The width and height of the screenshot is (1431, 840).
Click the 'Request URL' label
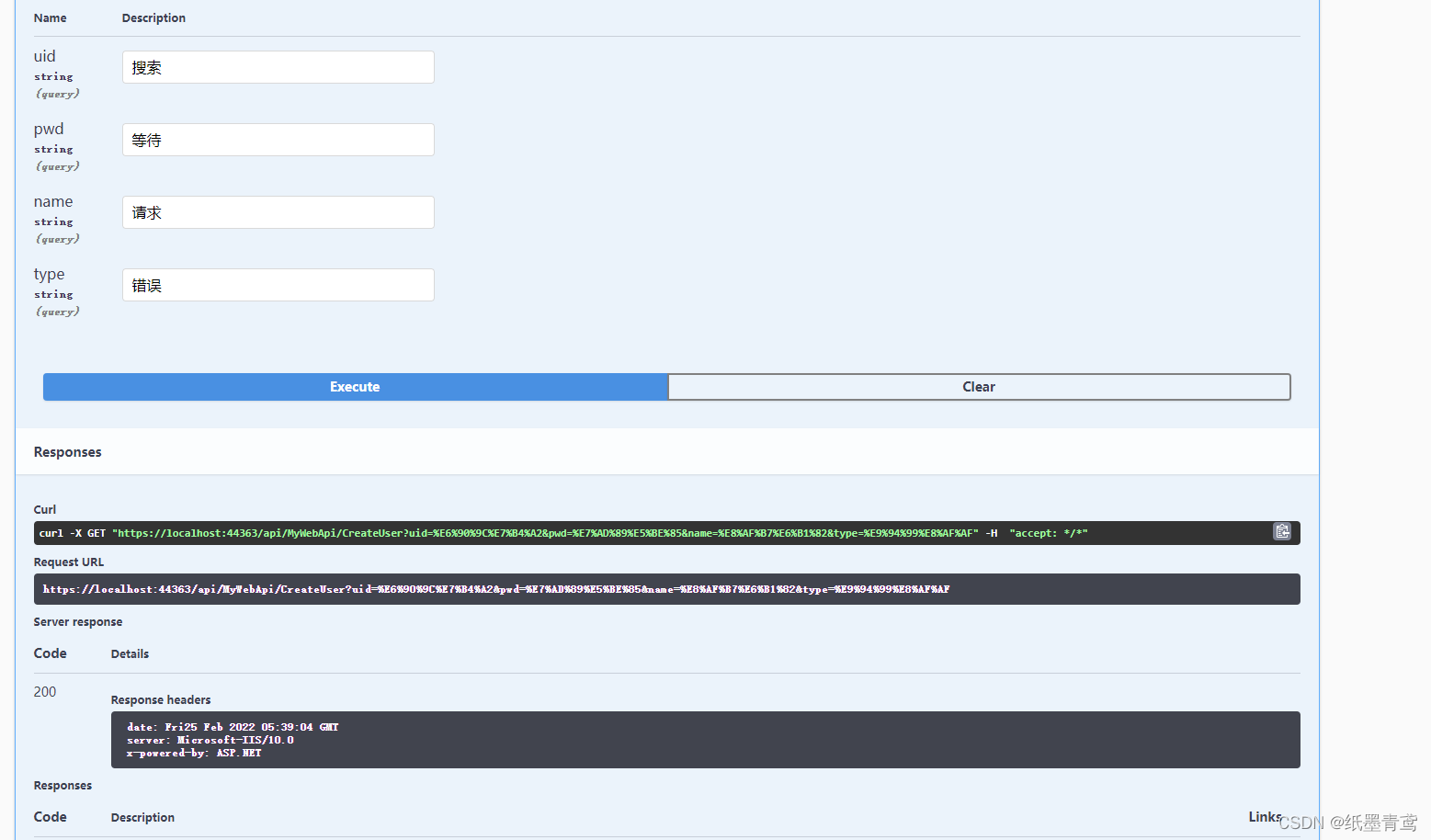click(x=69, y=562)
